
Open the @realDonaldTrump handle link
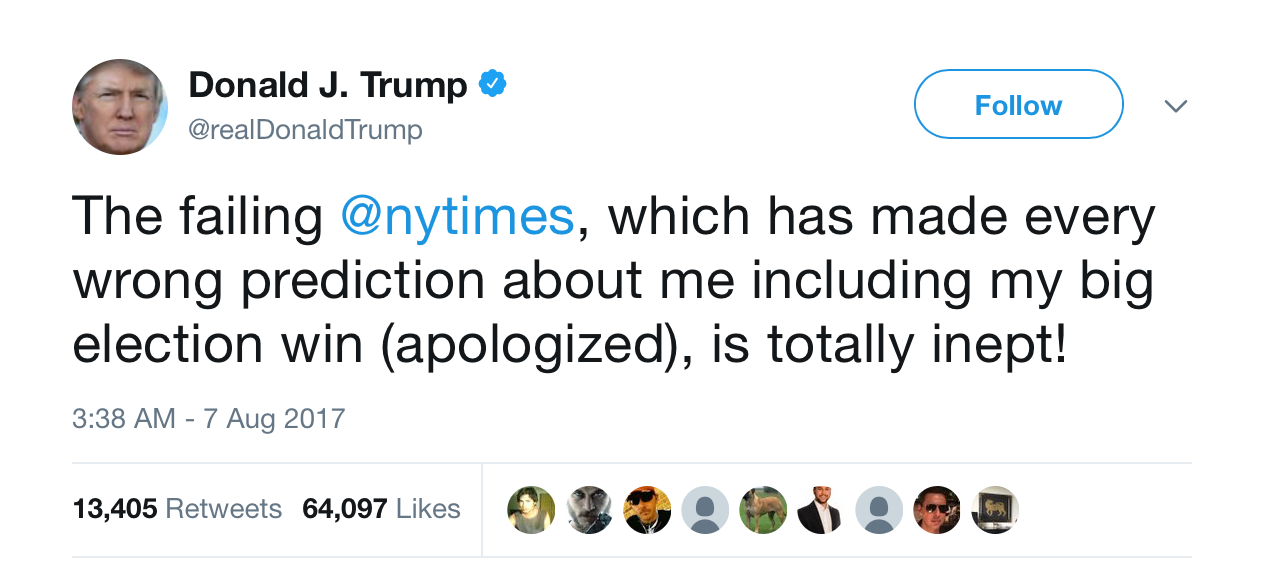click(305, 130)
